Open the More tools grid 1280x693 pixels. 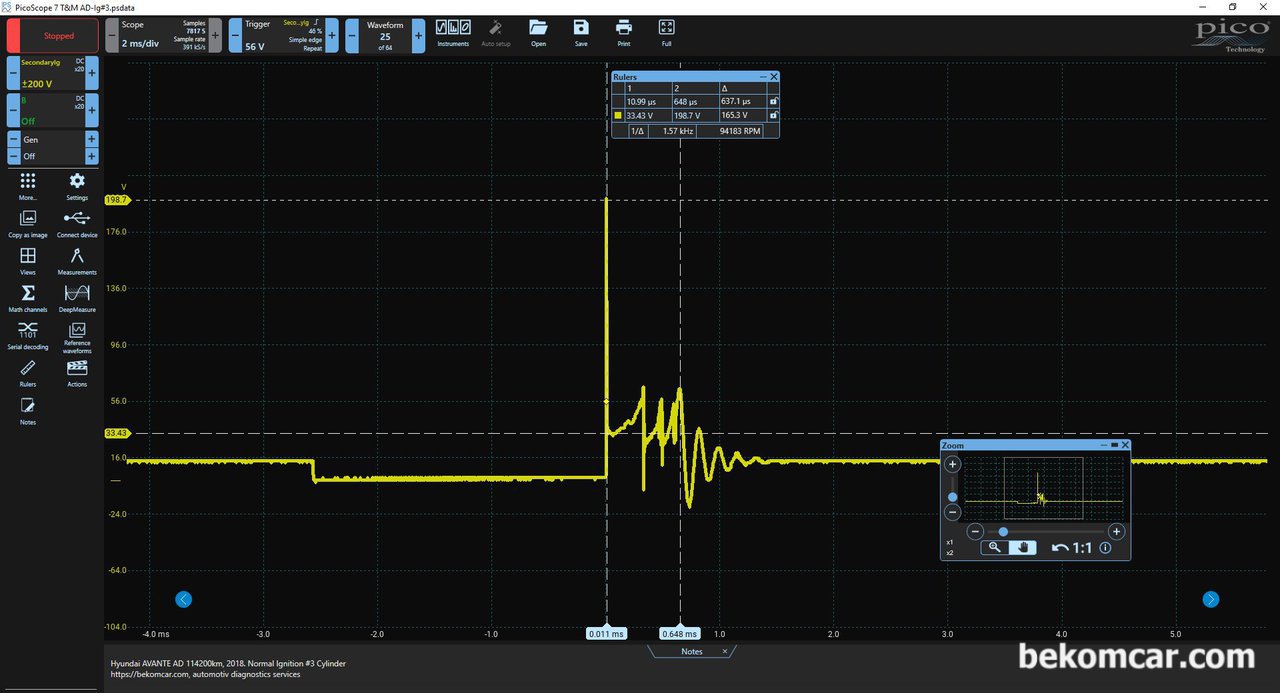pos(28,186)
